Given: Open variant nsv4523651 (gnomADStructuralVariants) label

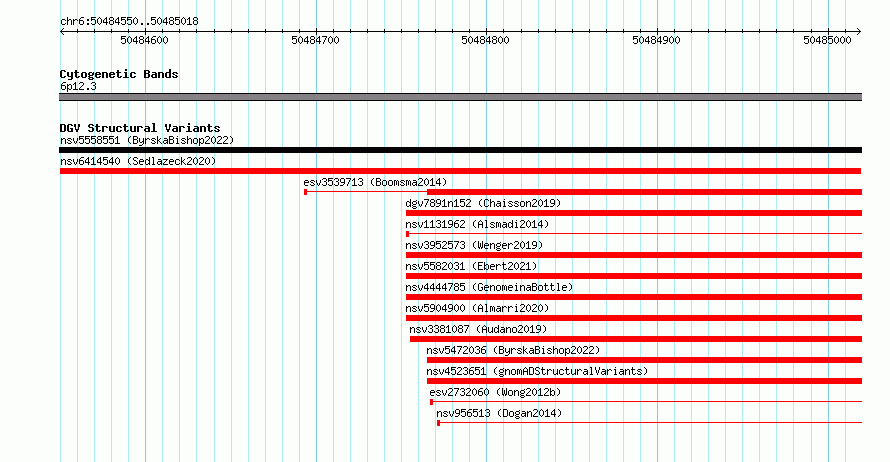Looking at the screenshot, I should pyautogui.click(x=537, y=371).
